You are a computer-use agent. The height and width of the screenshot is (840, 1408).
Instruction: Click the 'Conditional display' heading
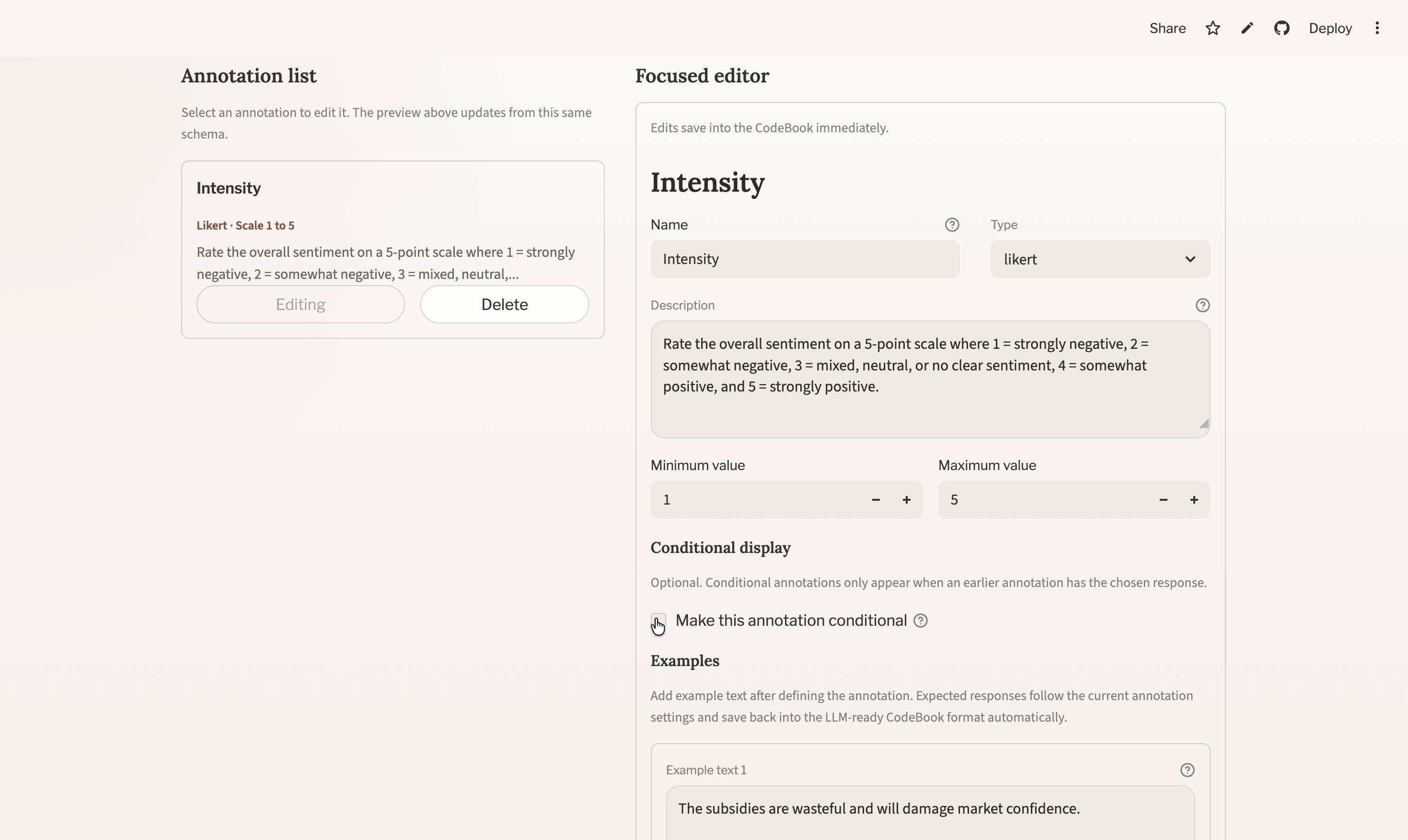coord(720,548)
